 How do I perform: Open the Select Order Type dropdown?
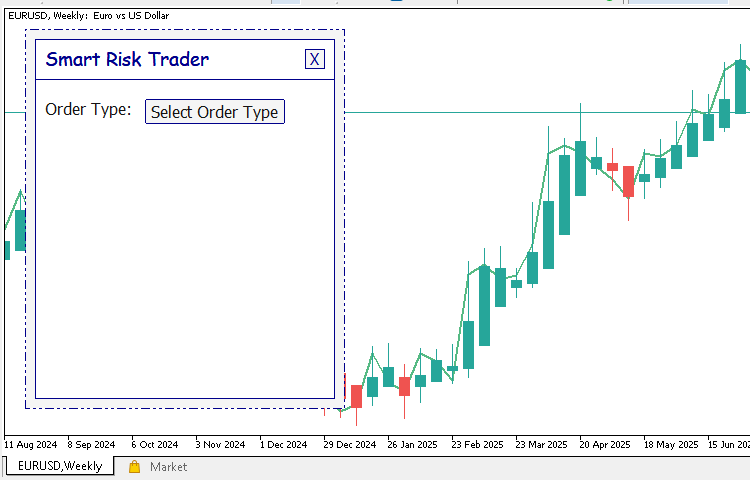pos(215,112)
